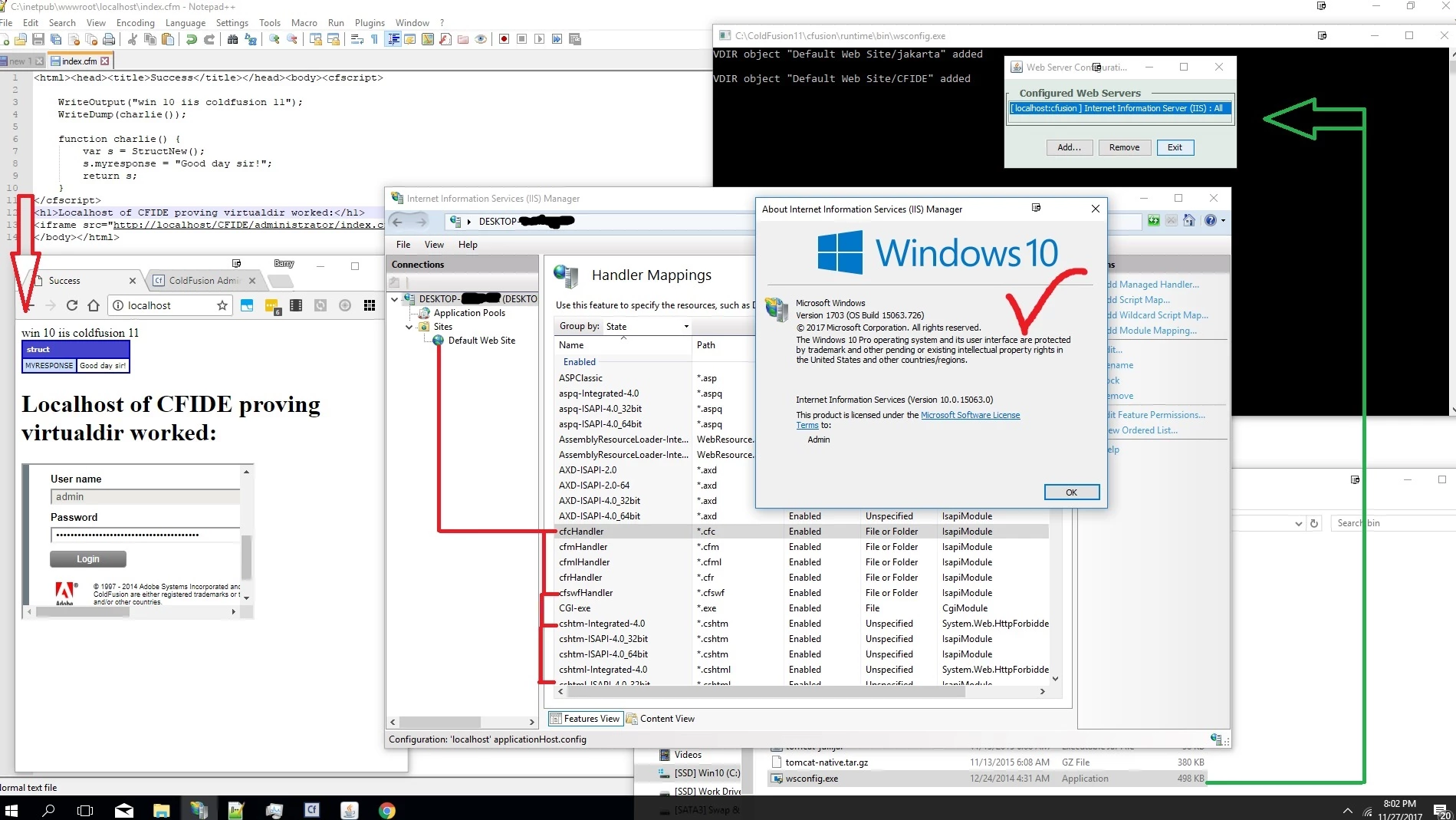1456x820 pixels.
Task: Open File Explorer from the taskbar
Action: 161,809
